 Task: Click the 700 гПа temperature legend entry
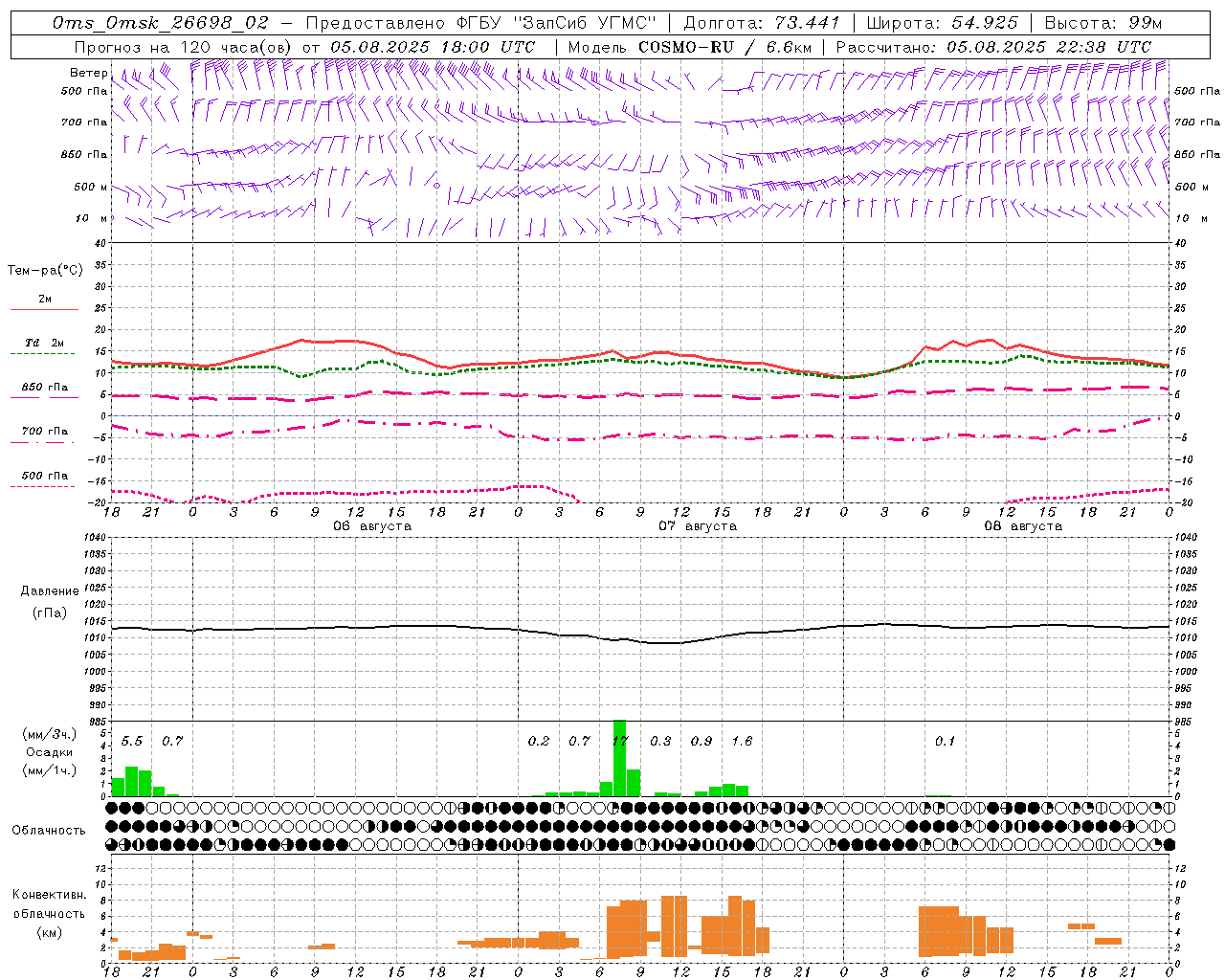pyautogui.click(x=44, y=432)
